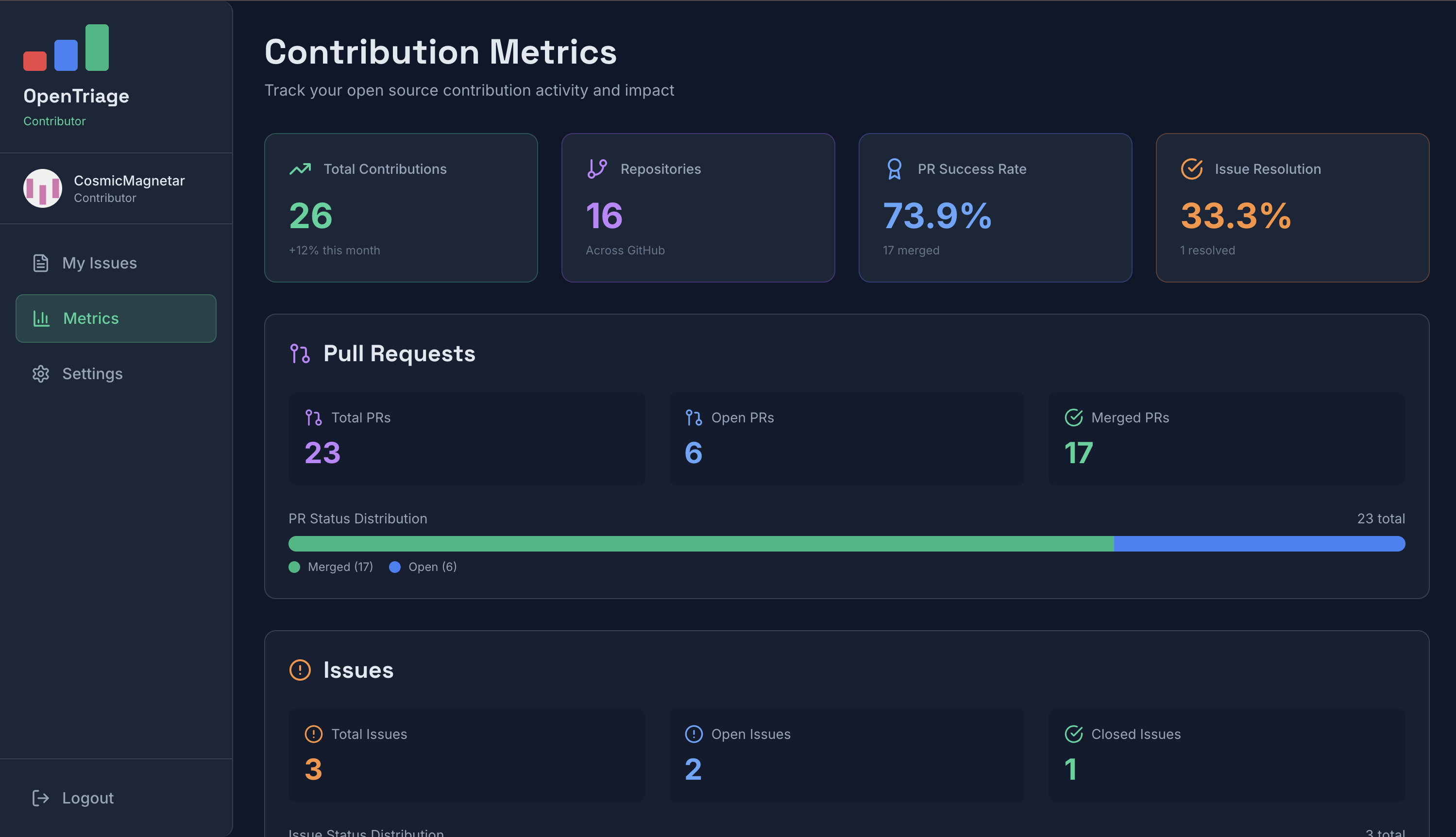Click the trending arrow icon on Total Contributions
Screen dimensions: 1456x837
pyautogui.click(x=300, y=169)
